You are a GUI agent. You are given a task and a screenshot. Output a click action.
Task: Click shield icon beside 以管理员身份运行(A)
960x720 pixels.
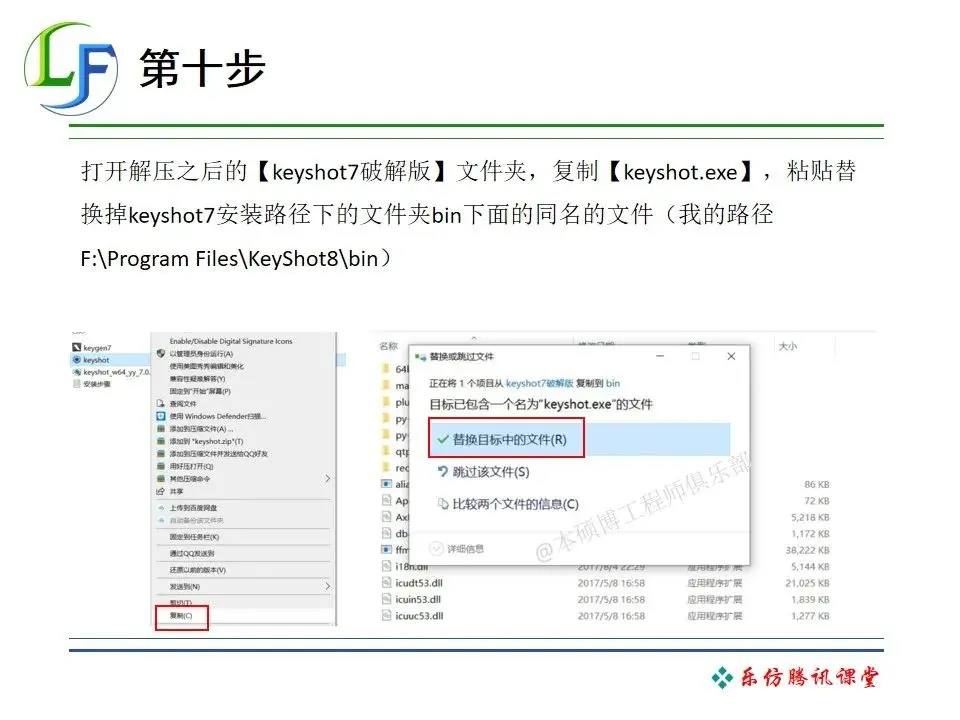pos(160,353)
